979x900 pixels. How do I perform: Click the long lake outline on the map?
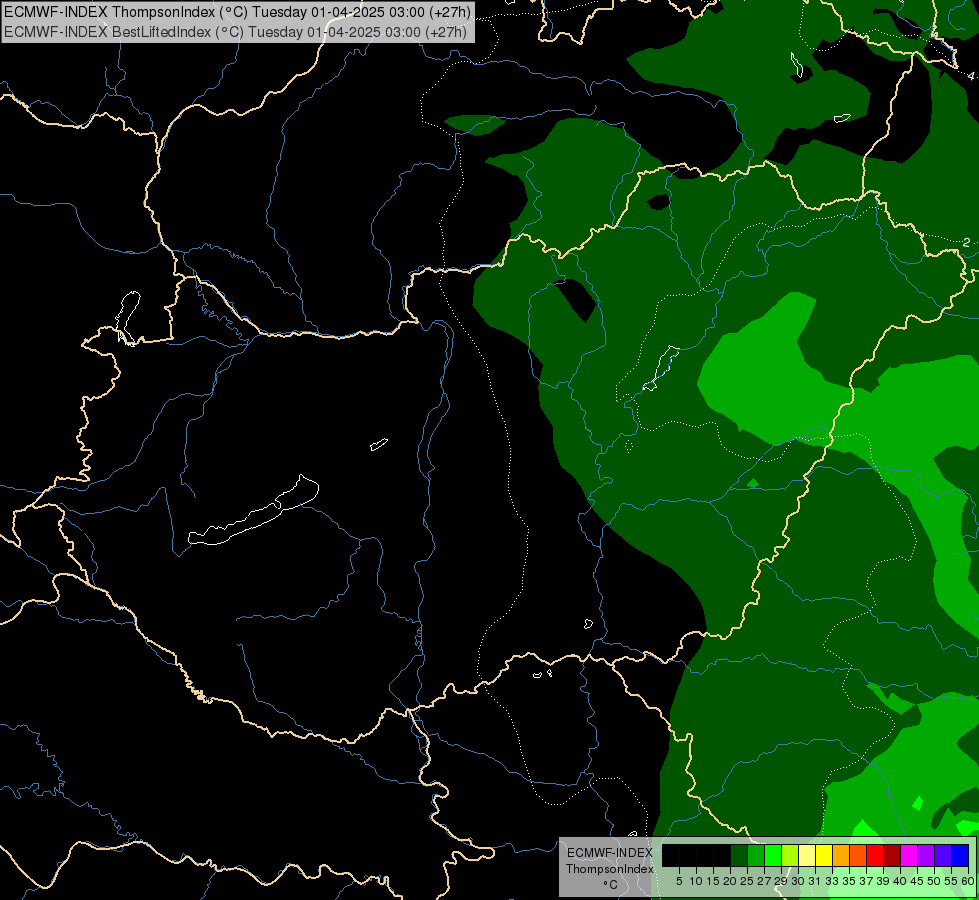pyautogui.click(x=254, y=510)
